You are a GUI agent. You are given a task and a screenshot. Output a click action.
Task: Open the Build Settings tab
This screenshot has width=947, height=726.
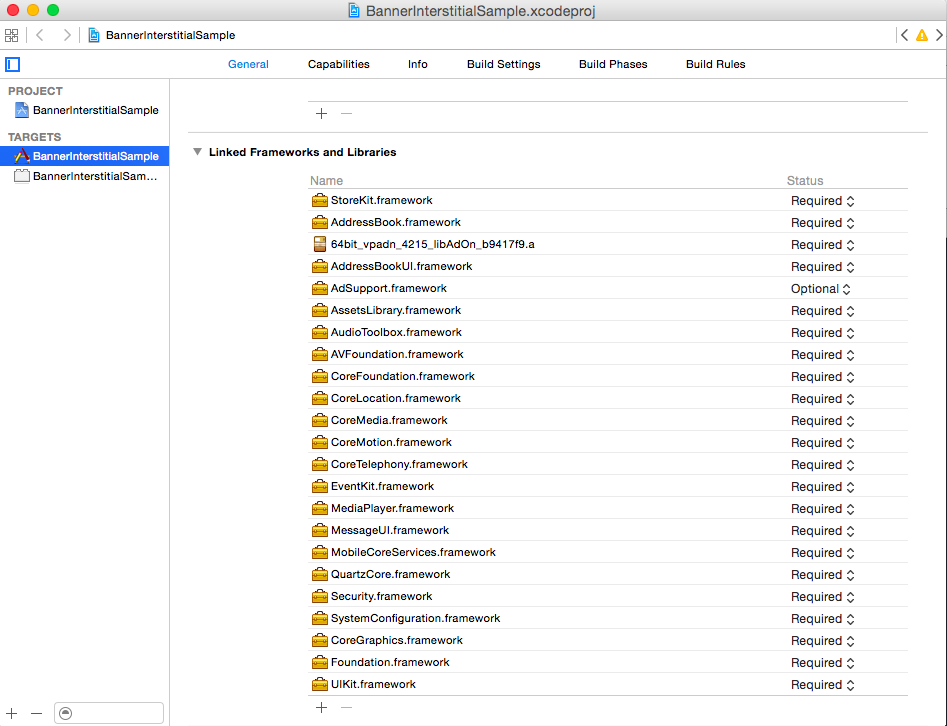pyautogui.click(x=504, y=64)
